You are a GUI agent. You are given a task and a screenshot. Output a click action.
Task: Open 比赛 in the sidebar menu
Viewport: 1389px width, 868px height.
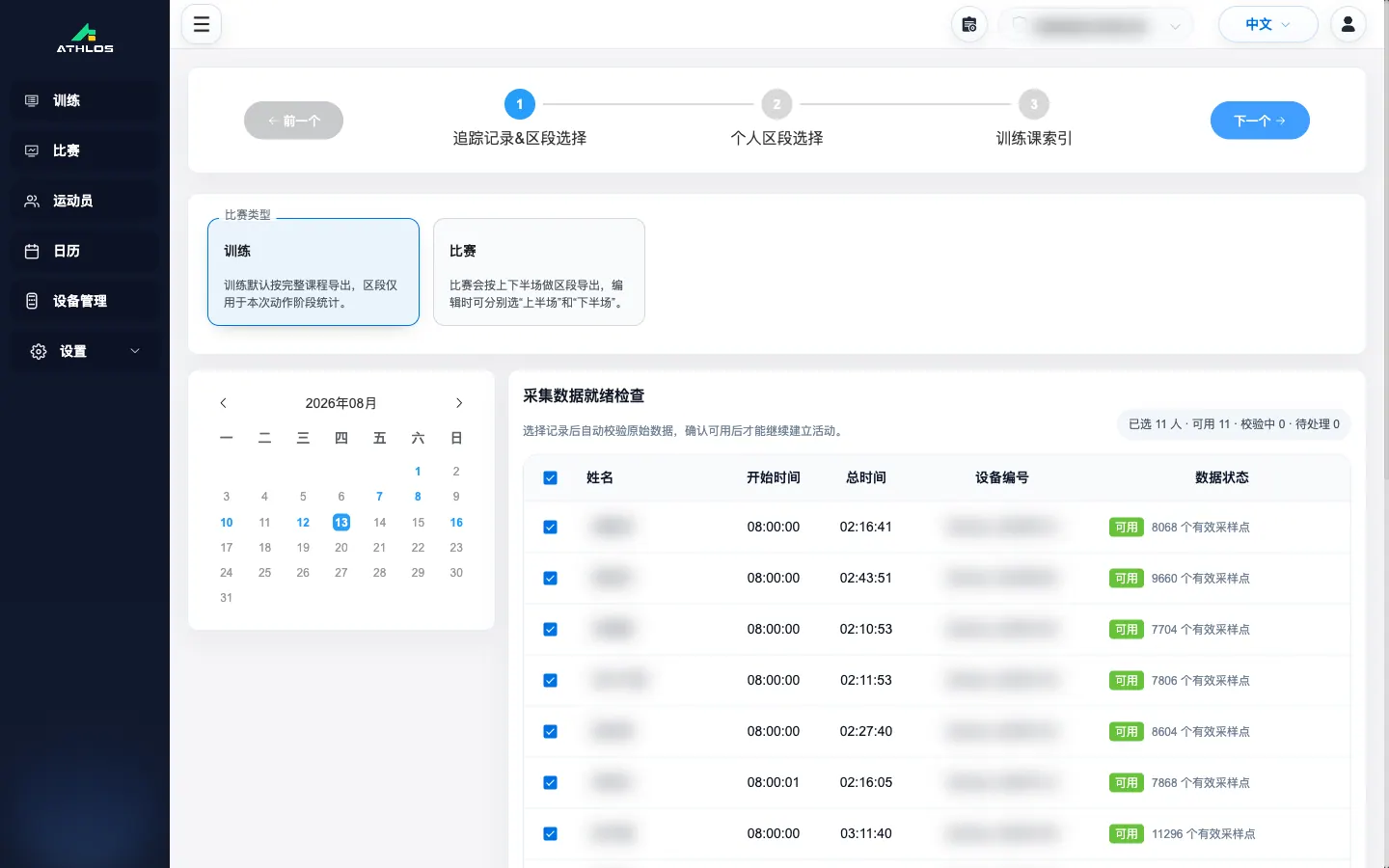(85, 150)
